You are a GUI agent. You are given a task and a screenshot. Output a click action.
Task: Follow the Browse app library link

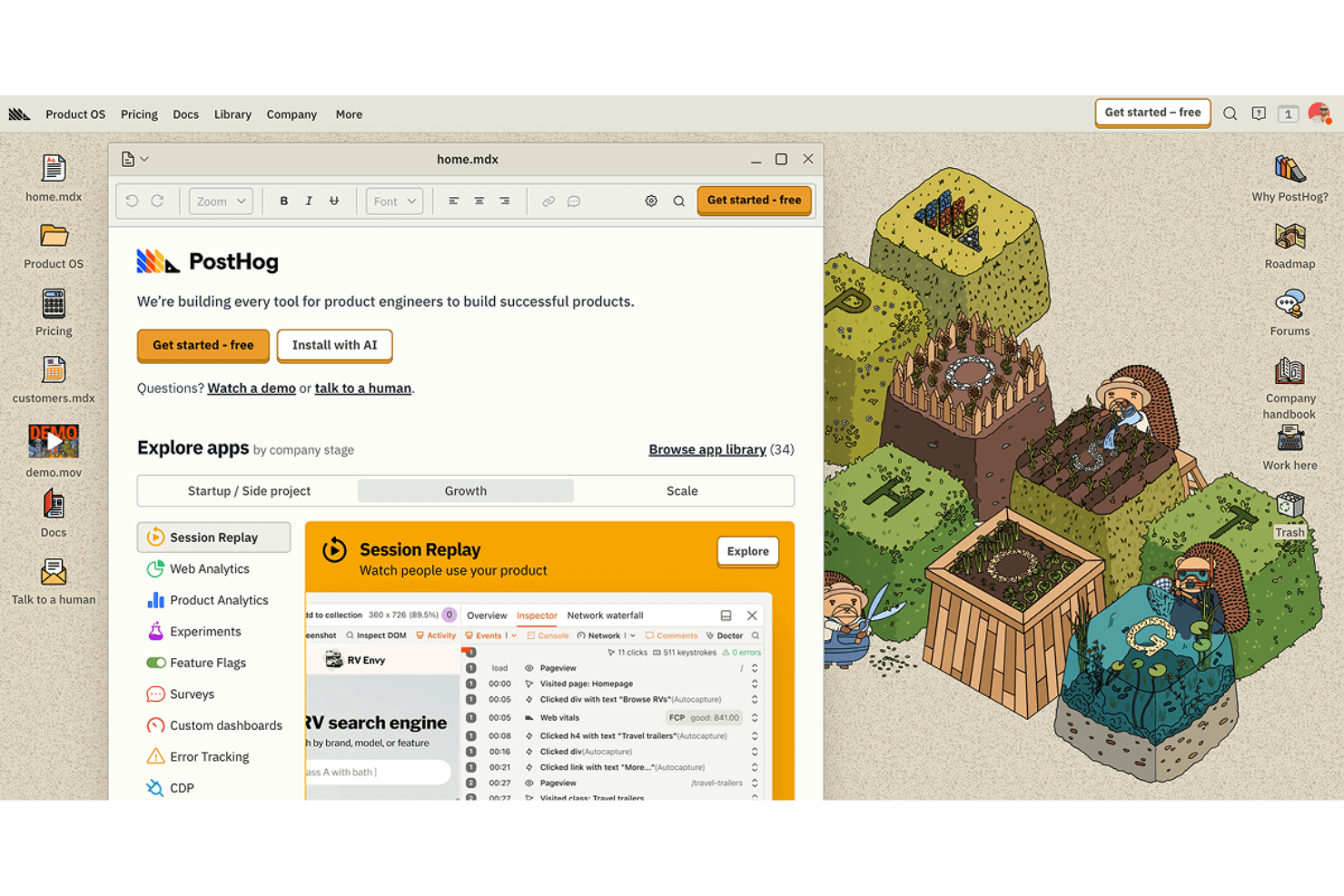pos(707,449)
